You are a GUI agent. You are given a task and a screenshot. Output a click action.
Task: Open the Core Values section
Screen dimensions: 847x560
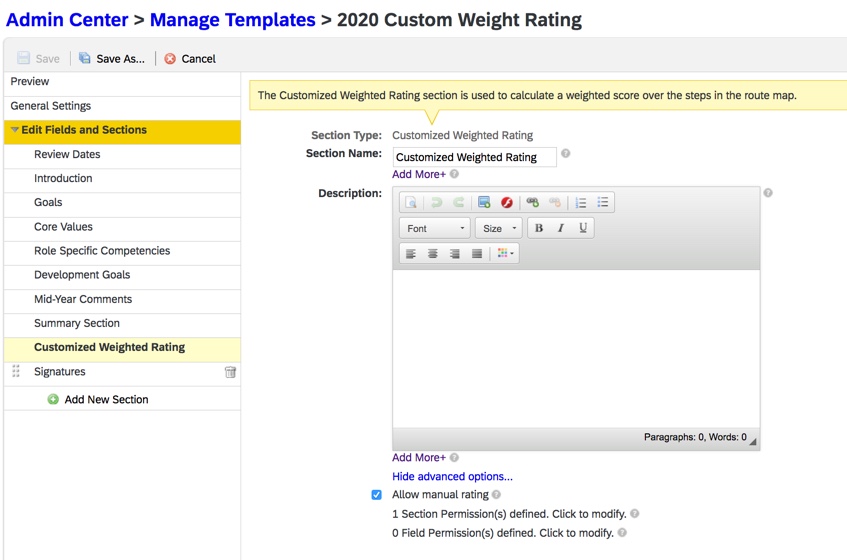(x=63, y=227)
